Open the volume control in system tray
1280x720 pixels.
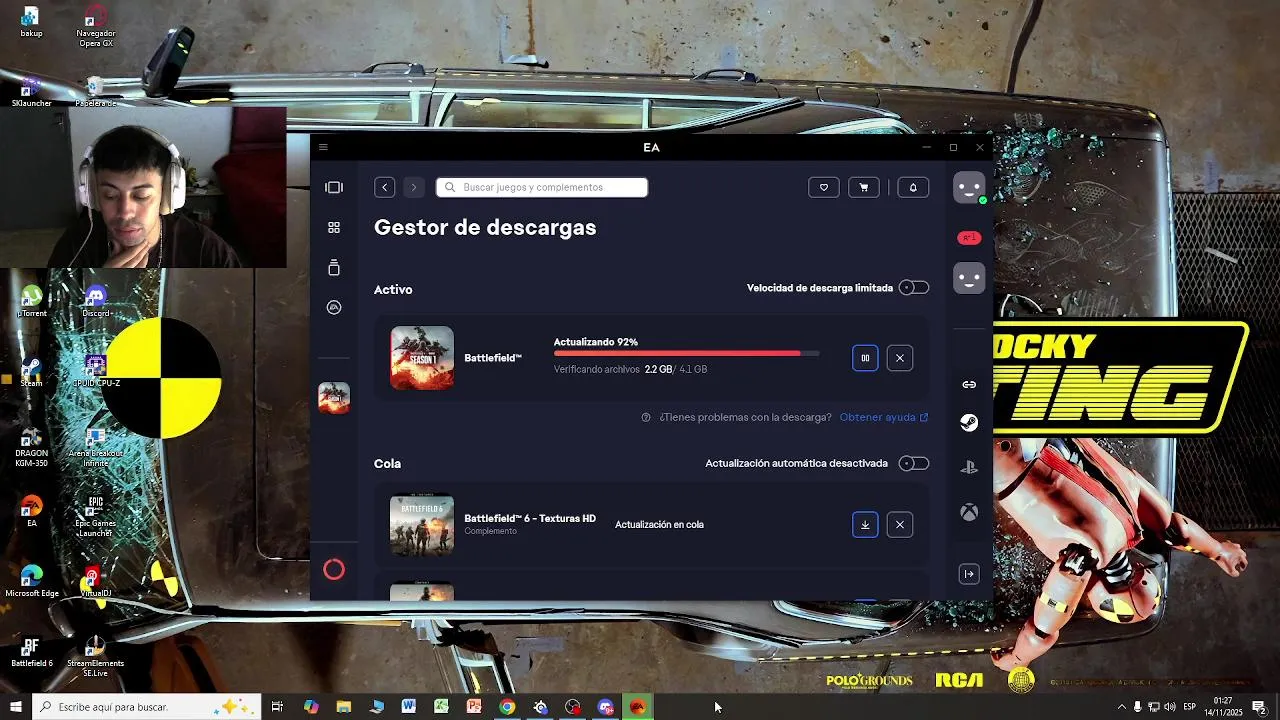1170,707
